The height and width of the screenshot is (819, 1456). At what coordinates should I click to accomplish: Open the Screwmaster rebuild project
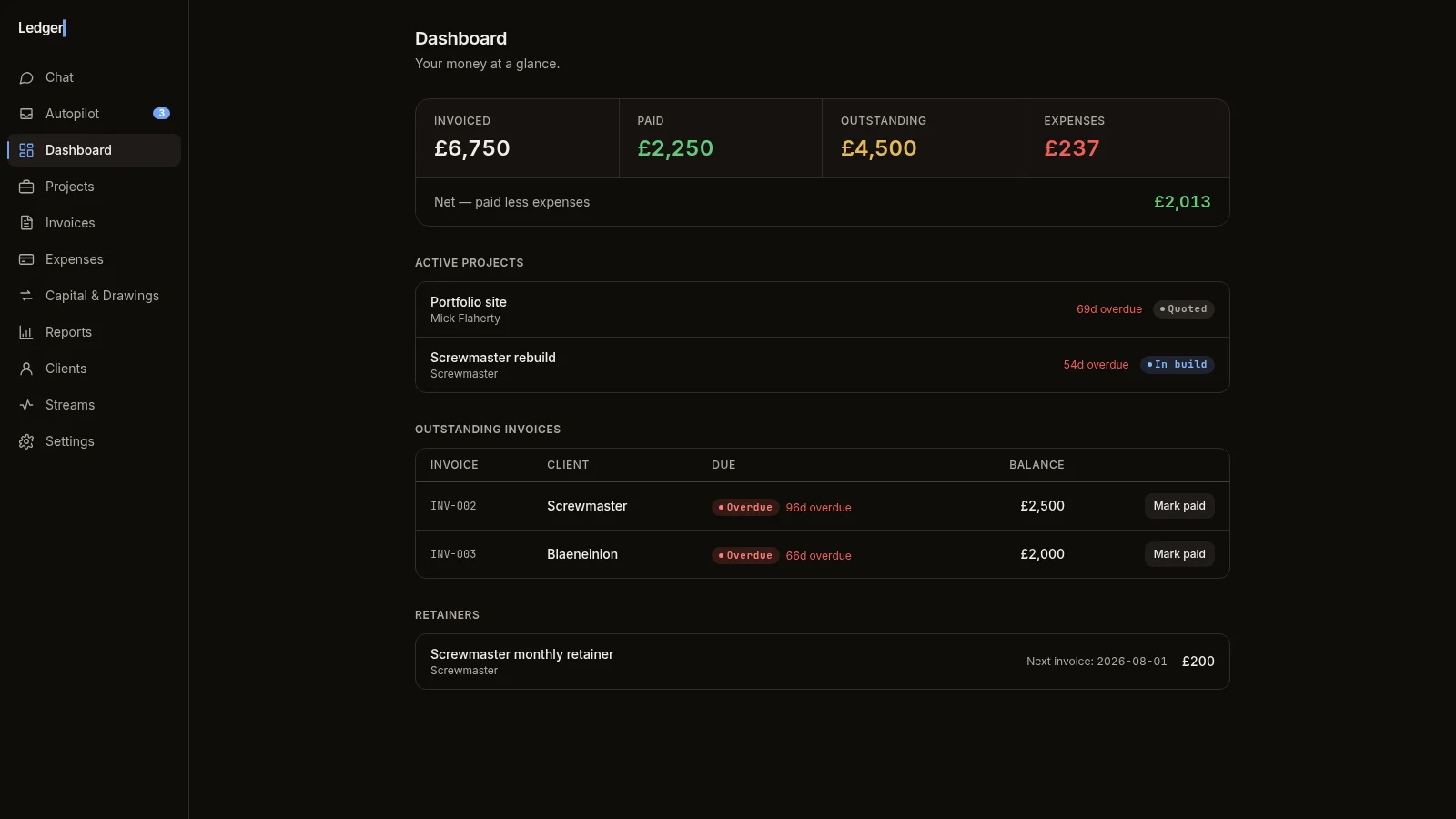[x=823, y=365]
